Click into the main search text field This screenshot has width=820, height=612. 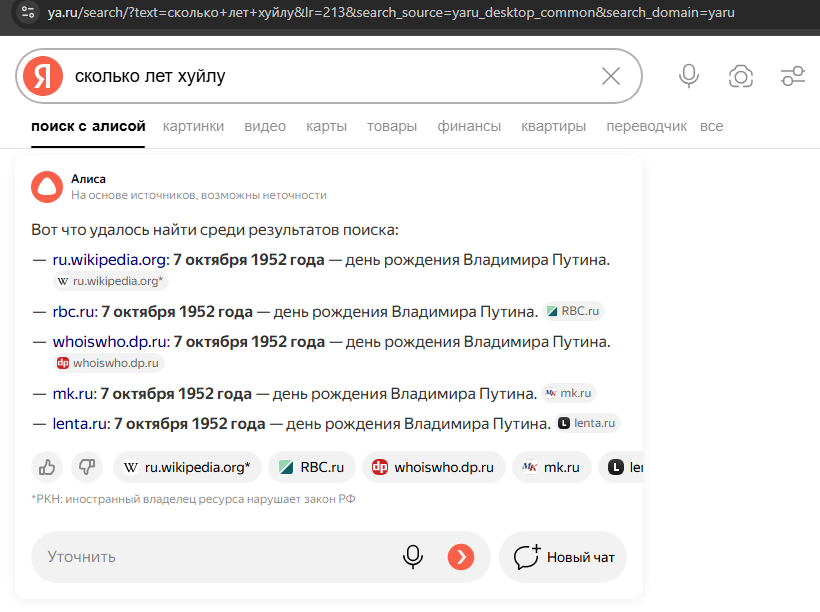coord(329,76)
